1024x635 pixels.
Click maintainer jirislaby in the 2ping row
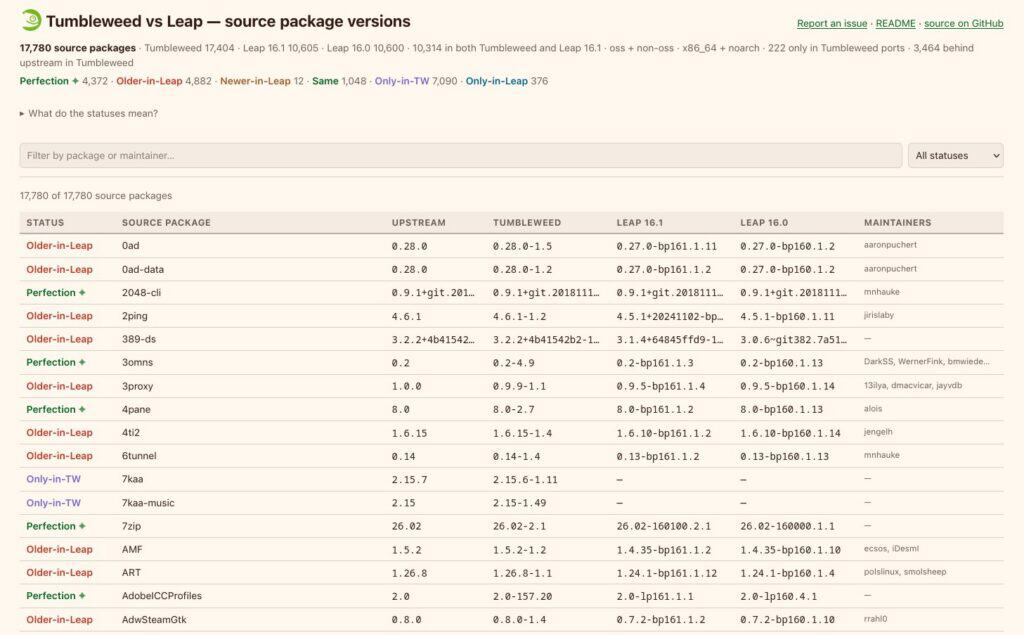point(879,315)
